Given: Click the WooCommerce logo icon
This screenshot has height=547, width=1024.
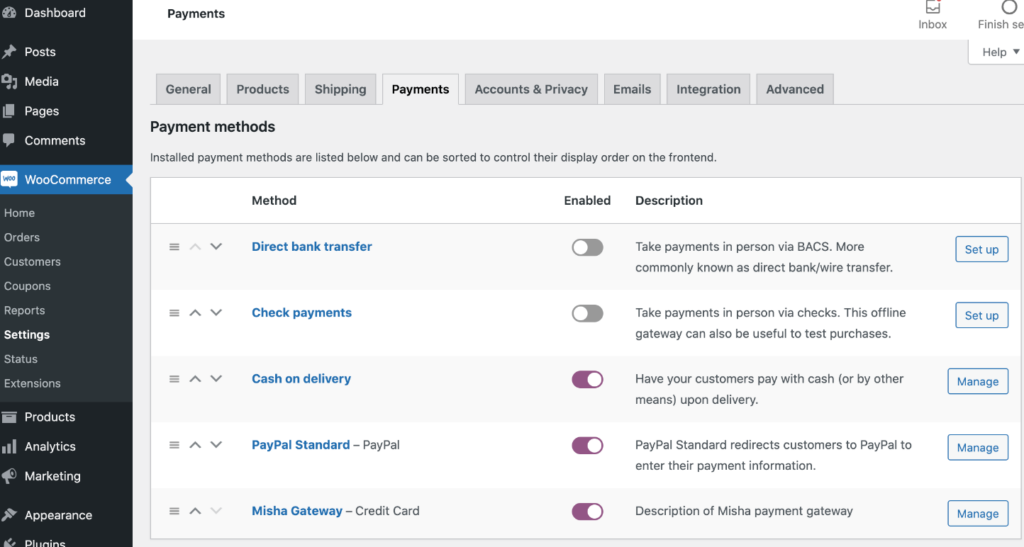Looking at the screenshot, I should coord(9,180).
